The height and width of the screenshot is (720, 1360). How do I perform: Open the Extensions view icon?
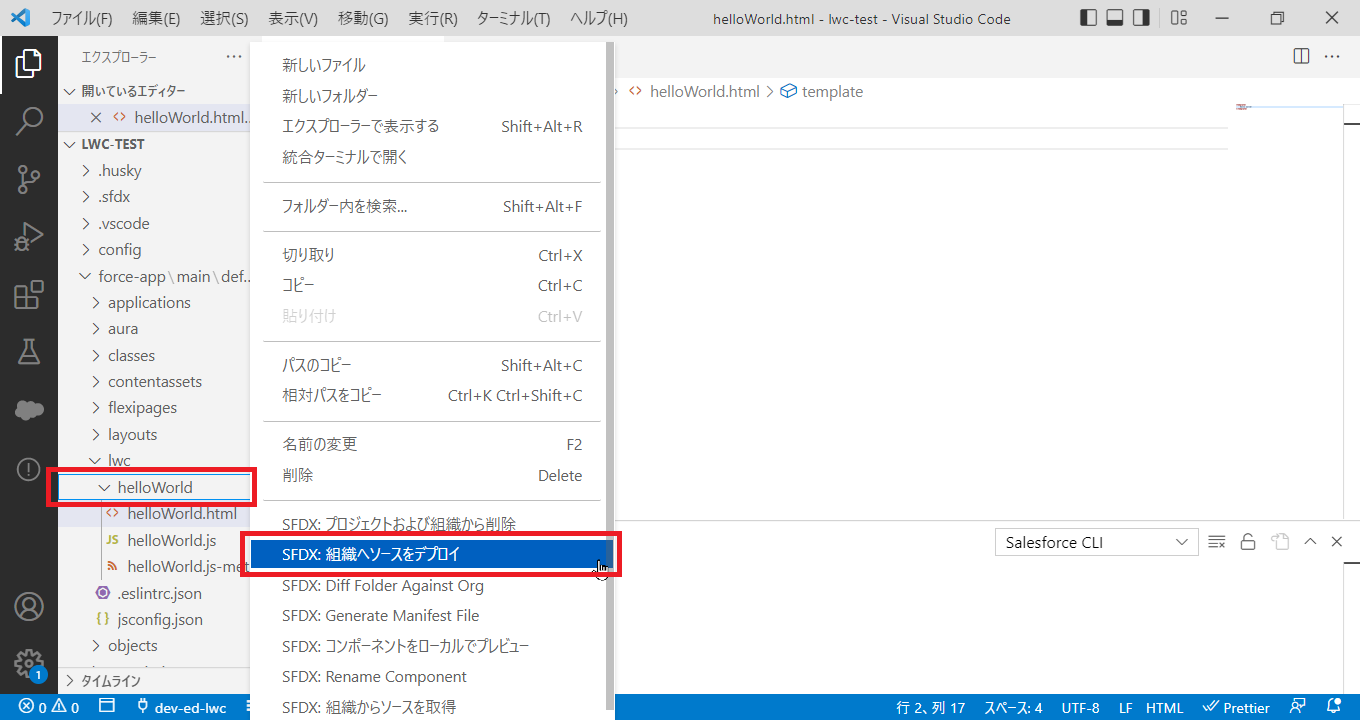point(29,295)
